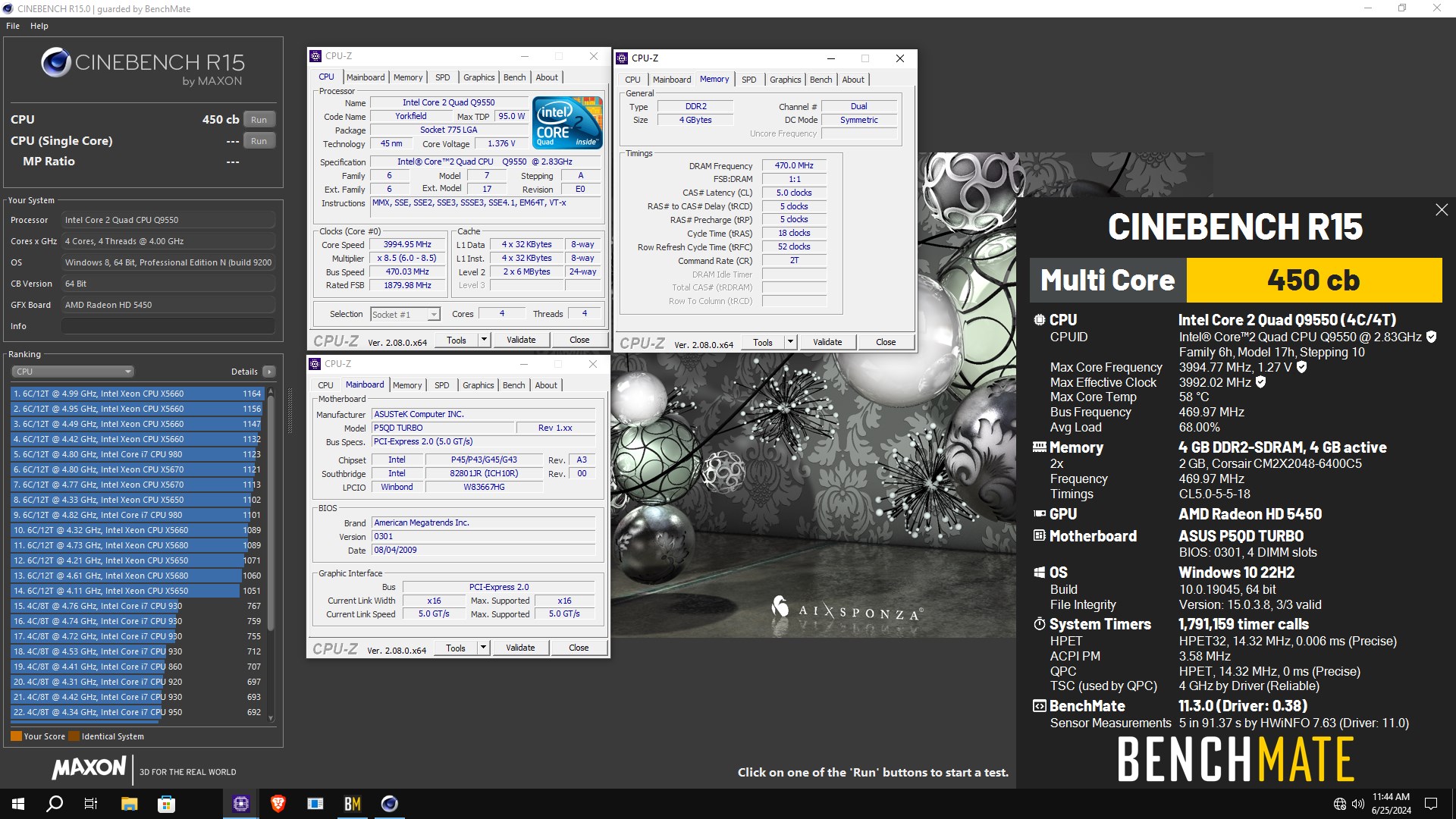Image resolution: width=1456 pixels, height=819 pixels.
Task: Expand Tools arrow in CPU-Z CPU window
Action: click(x=484, y=340)
